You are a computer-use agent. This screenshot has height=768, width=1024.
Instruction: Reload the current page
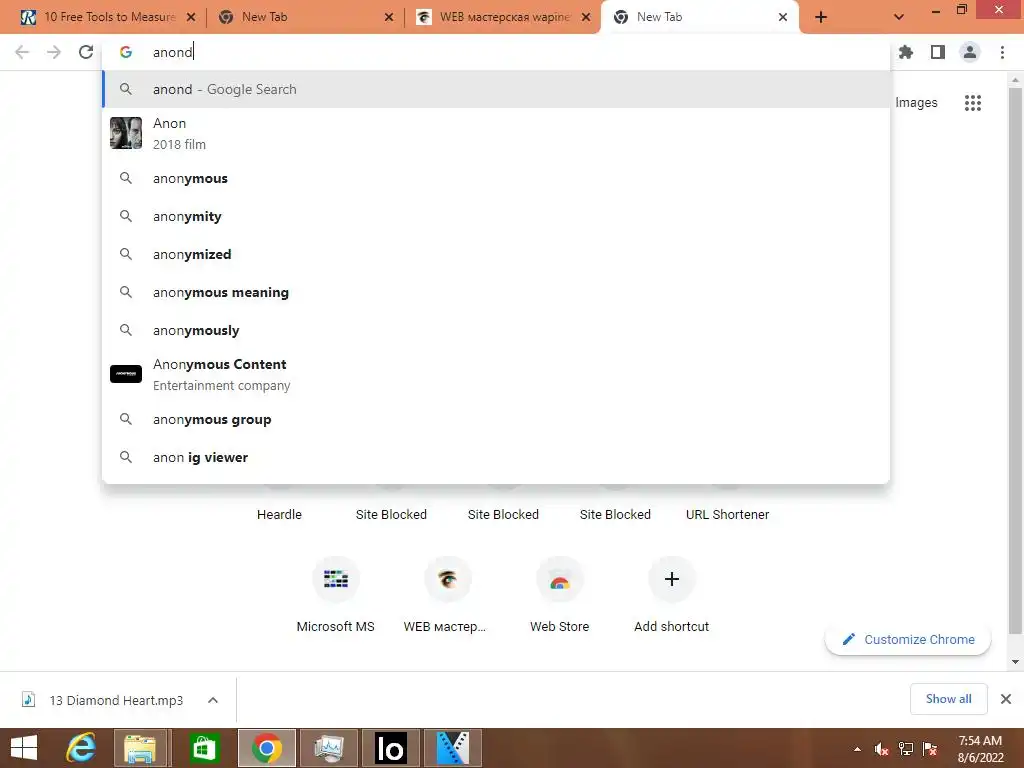point(86,52)
